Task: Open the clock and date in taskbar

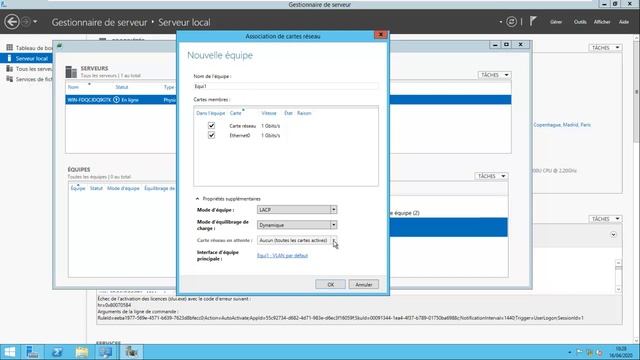Action: 621,352
